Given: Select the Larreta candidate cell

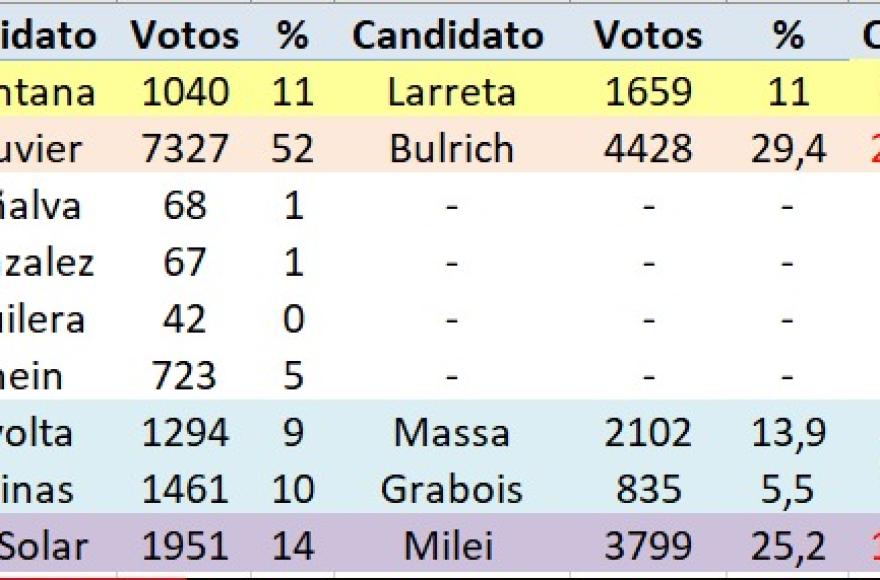Looking at the screenshot, I should (x=452, y=91).
